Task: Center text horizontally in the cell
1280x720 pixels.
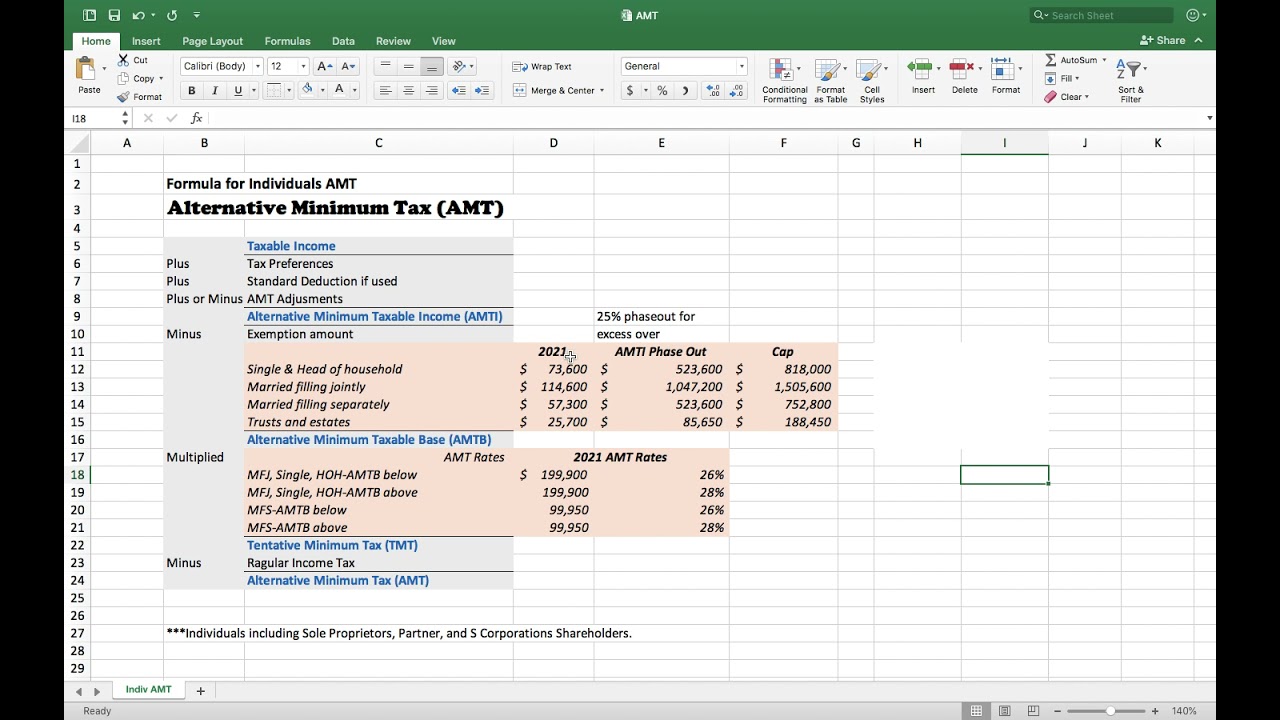Action: [x=408, y=90]
